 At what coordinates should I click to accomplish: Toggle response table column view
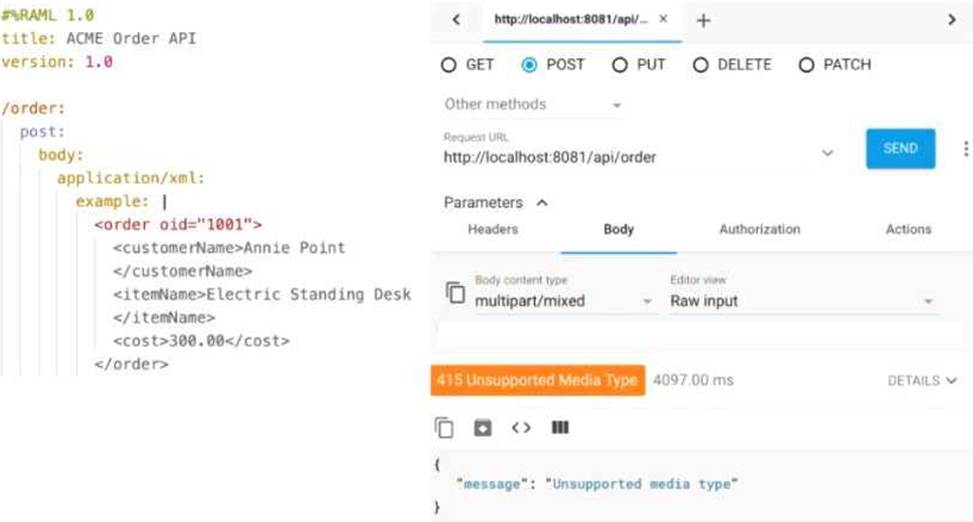560,428
